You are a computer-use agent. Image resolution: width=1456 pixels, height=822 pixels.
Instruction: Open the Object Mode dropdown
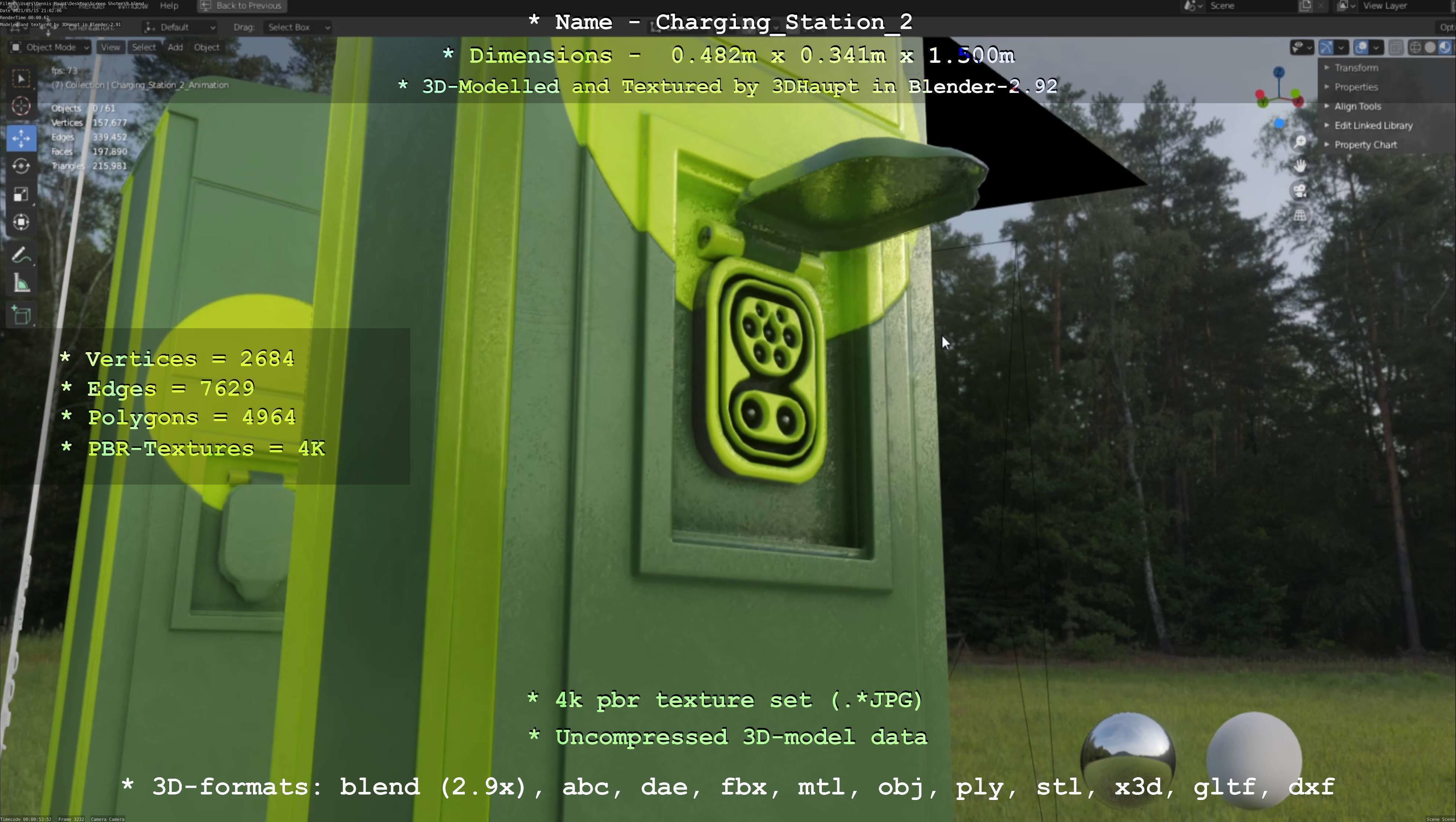coord(50,47)
